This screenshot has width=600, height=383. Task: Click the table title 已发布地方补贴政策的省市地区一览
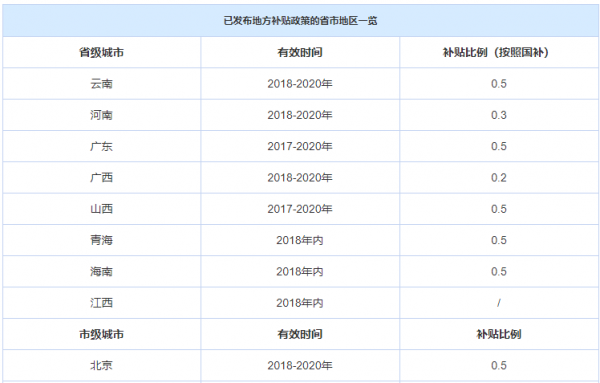click(x=300, y=21)
